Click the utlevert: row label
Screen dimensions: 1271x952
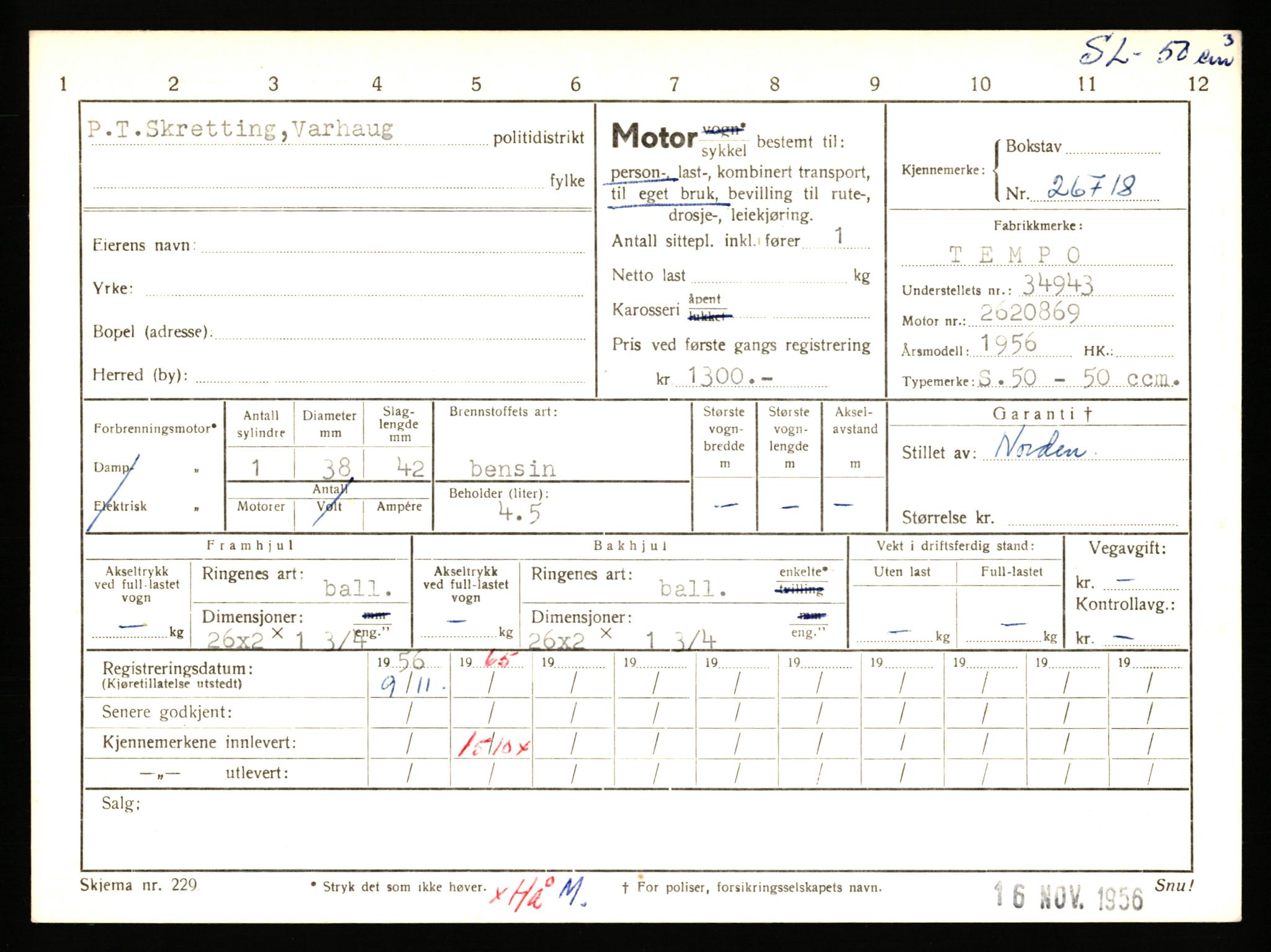click(257, 773)
